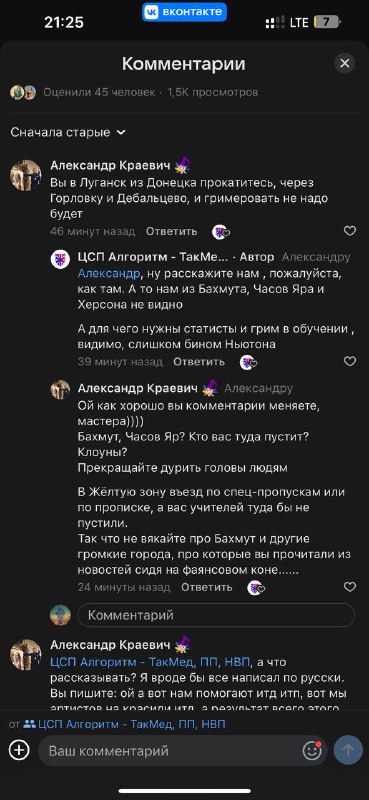This screenshot has width=369, height=800.
Task: Open the ЦСП Алгоритм community avatar
Action: (x=60, y=259)
